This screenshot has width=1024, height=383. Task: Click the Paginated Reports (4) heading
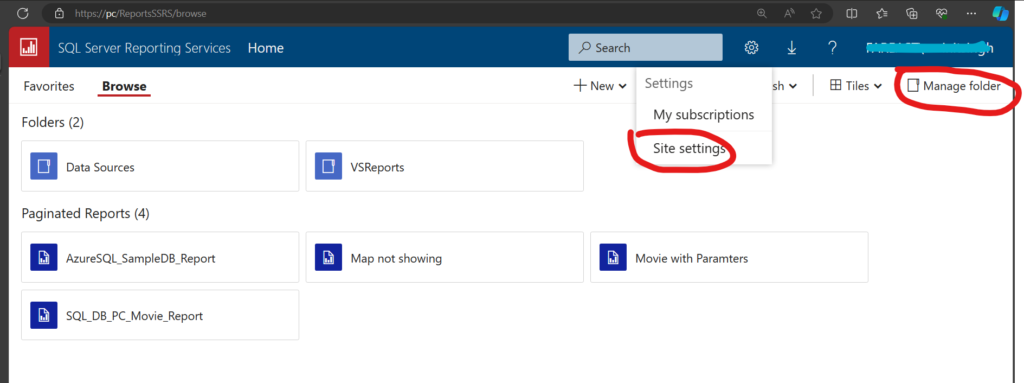click(x=86, y=214)
